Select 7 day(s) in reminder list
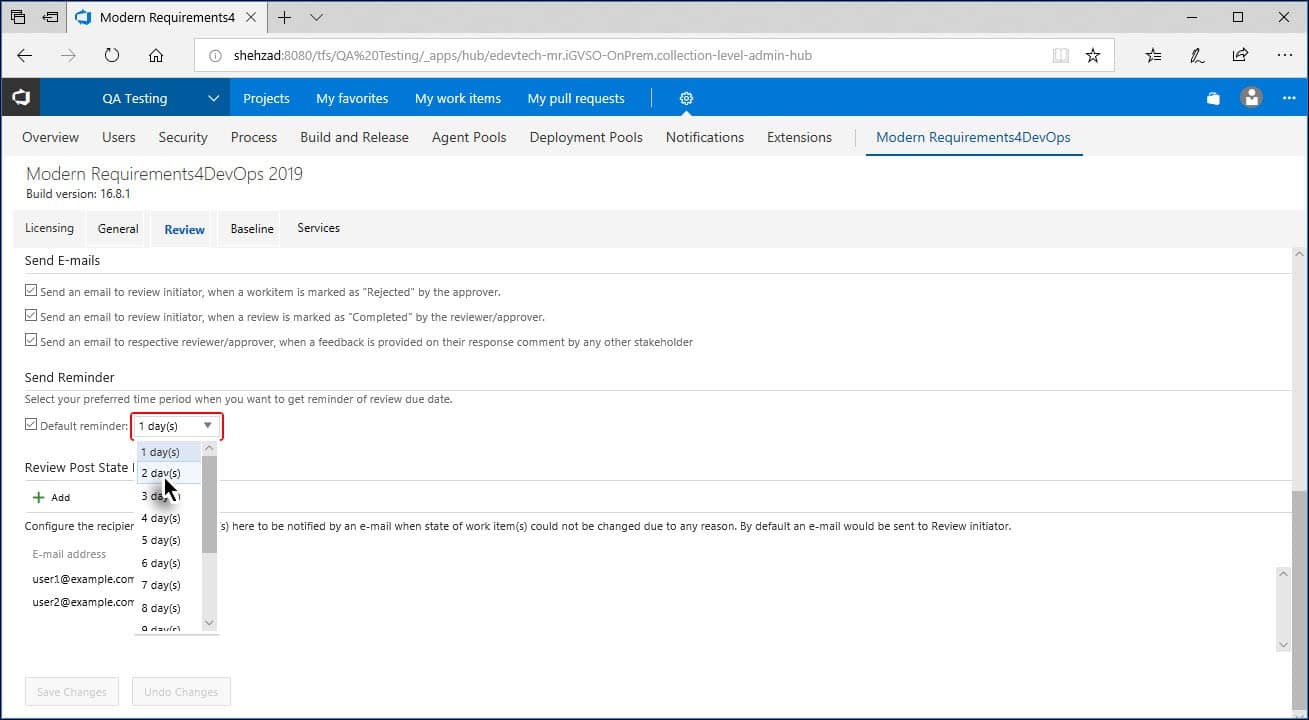Screen dimensions: 1309x720 168,585
